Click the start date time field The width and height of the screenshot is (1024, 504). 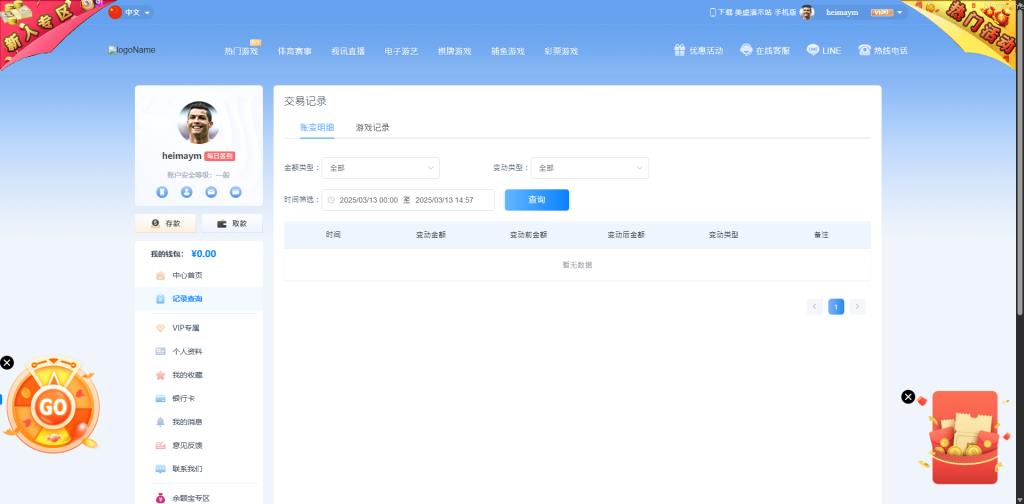click(367, 200)
